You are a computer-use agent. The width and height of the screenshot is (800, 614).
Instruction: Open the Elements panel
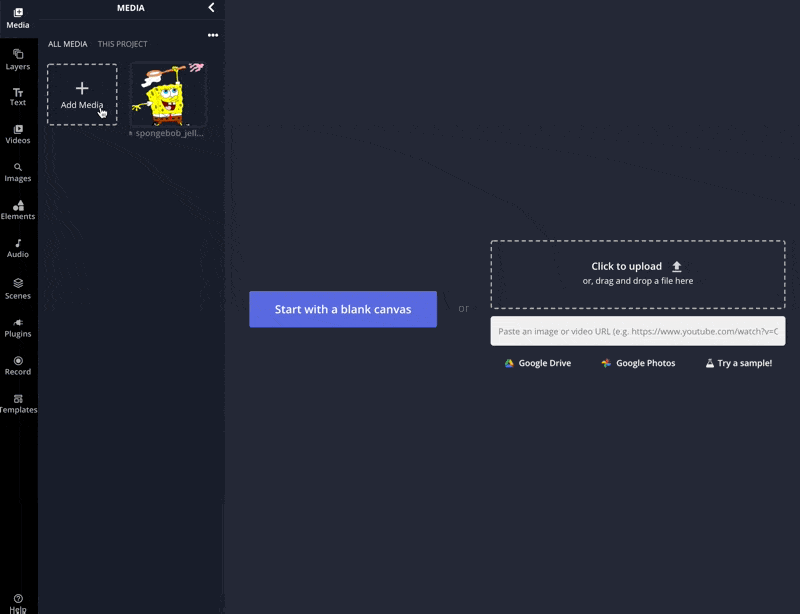[18, 210]
